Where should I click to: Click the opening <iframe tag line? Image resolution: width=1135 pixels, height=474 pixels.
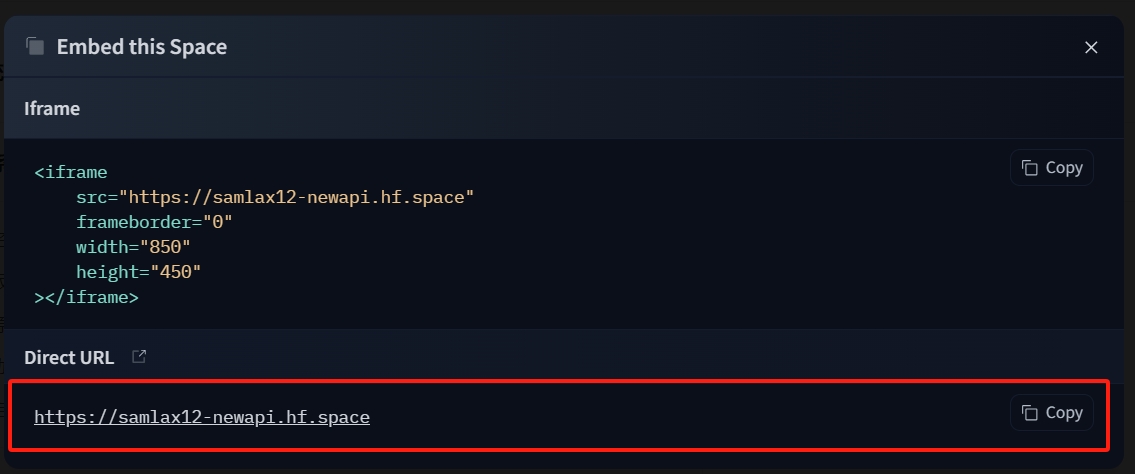click(x=71, y=172)
